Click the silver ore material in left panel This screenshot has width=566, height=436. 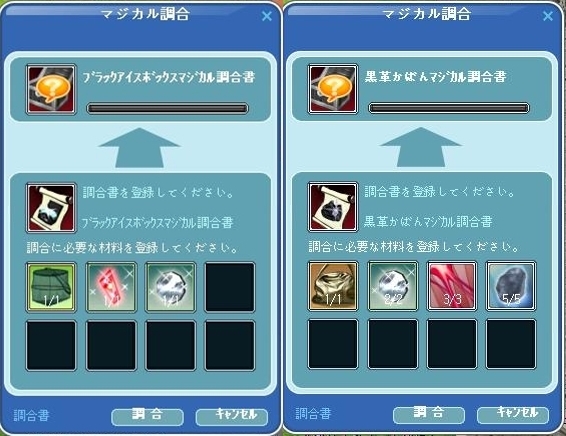click(170, 287)
